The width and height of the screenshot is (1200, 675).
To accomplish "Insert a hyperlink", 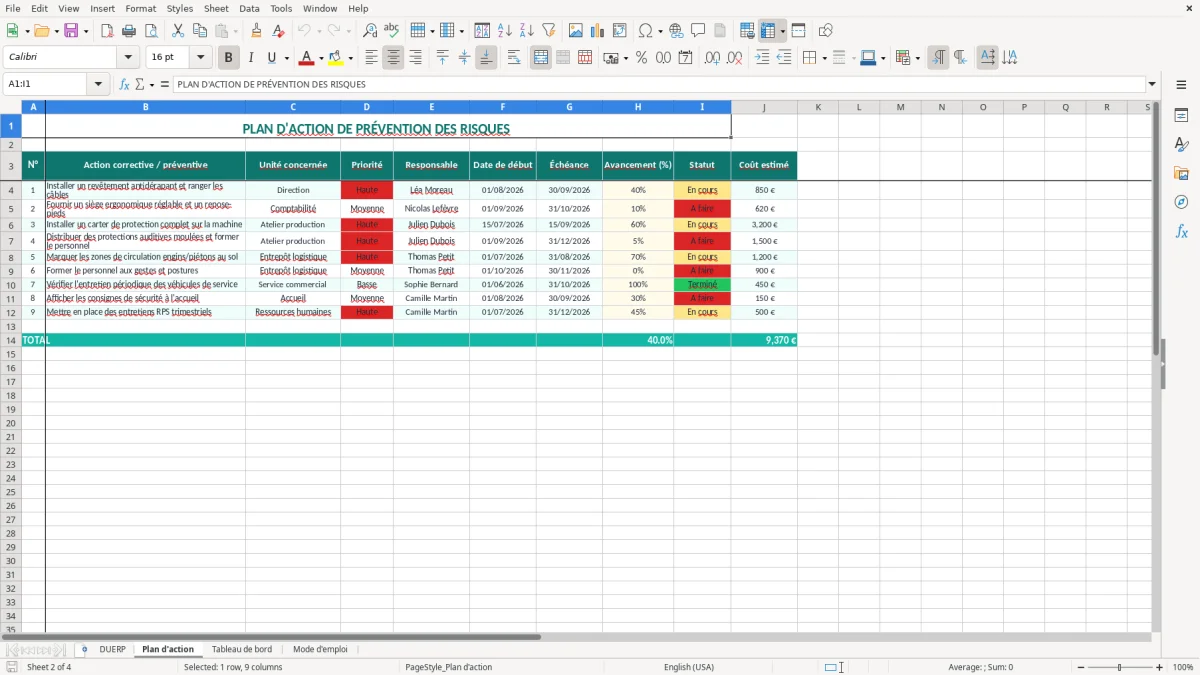I will coord(676,31).
